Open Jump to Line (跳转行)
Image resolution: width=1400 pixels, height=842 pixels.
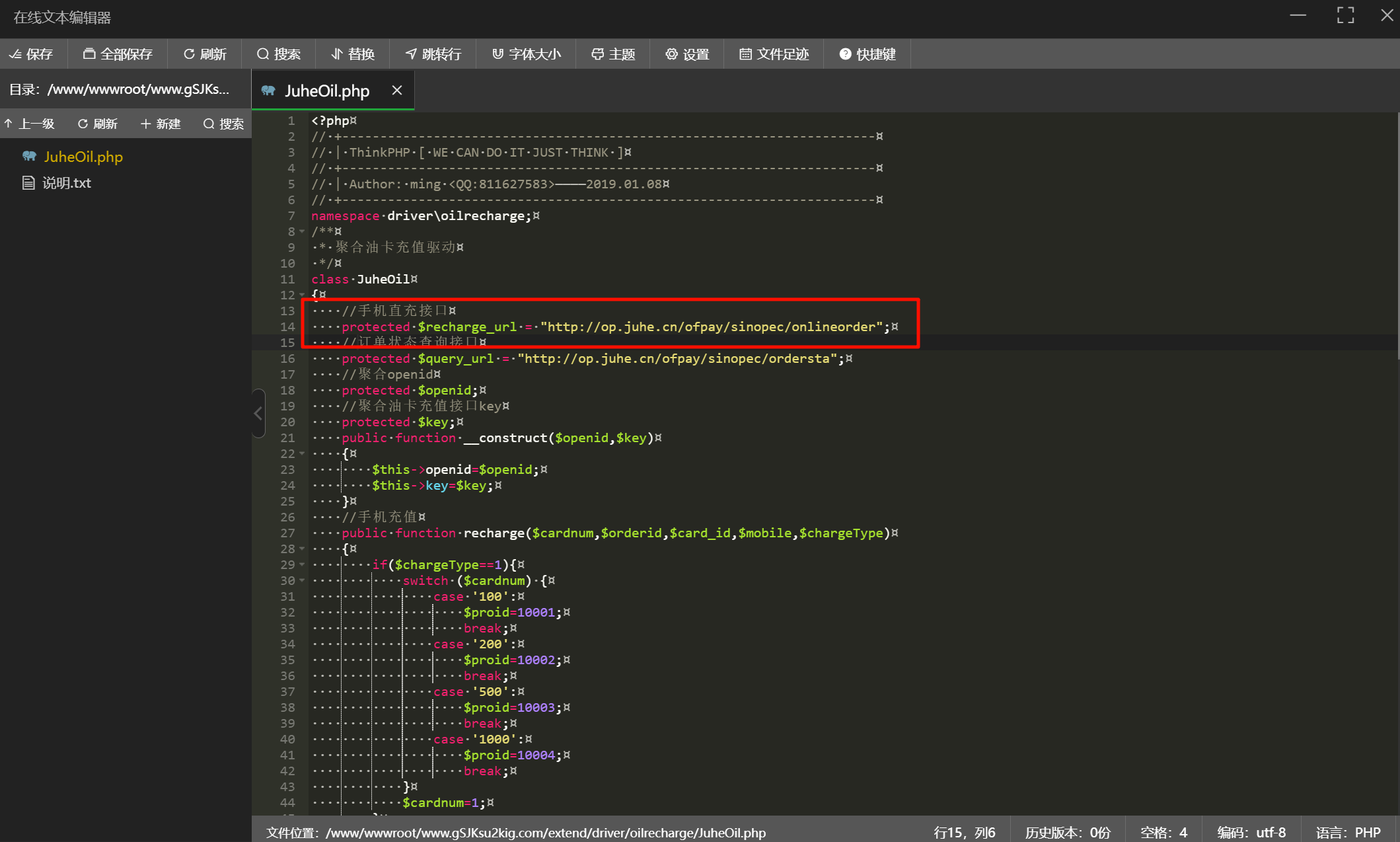click(433, 54)
